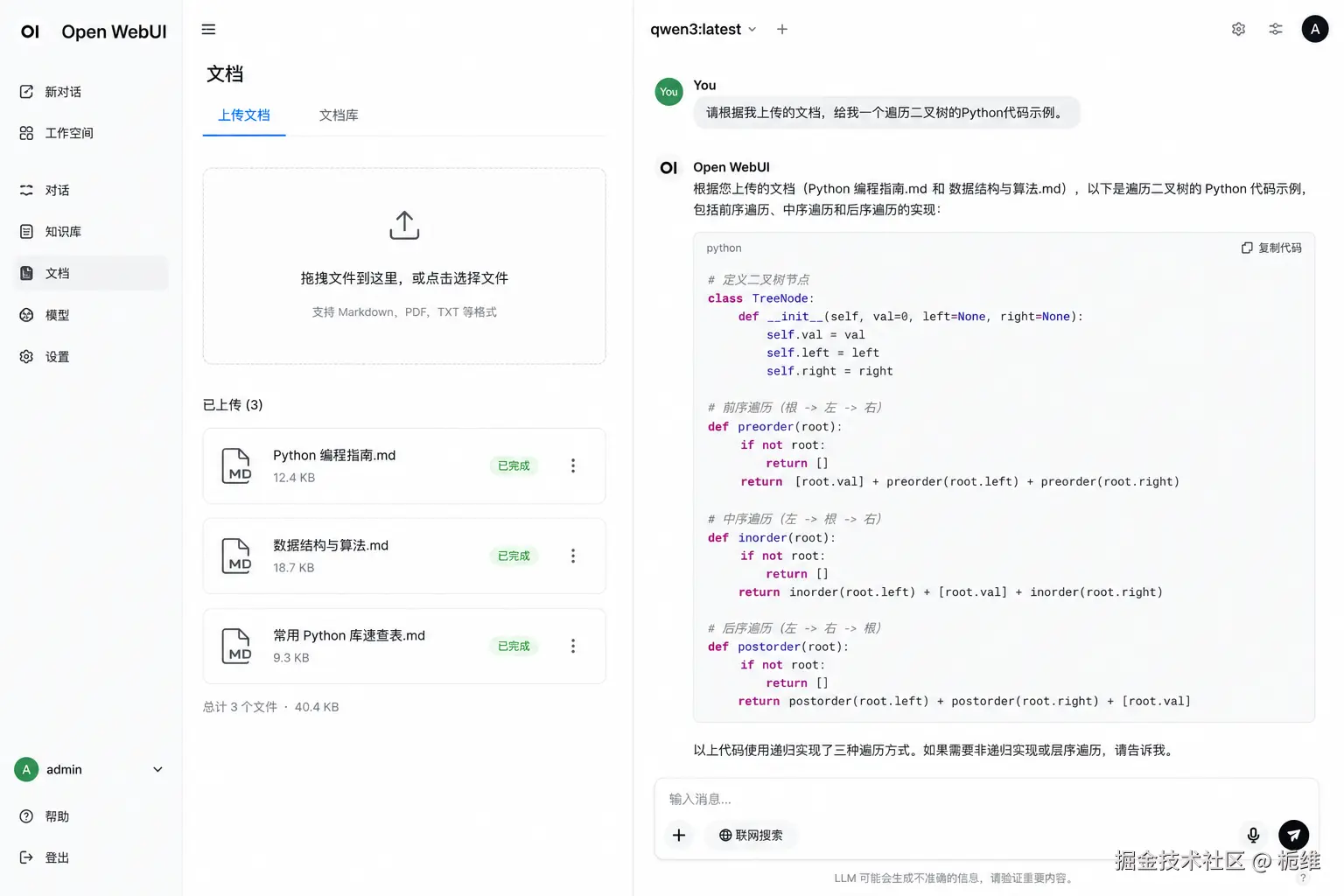Click file name 数据结构与算法.md
Screen dimensions: 1344x896
point(331,545)
